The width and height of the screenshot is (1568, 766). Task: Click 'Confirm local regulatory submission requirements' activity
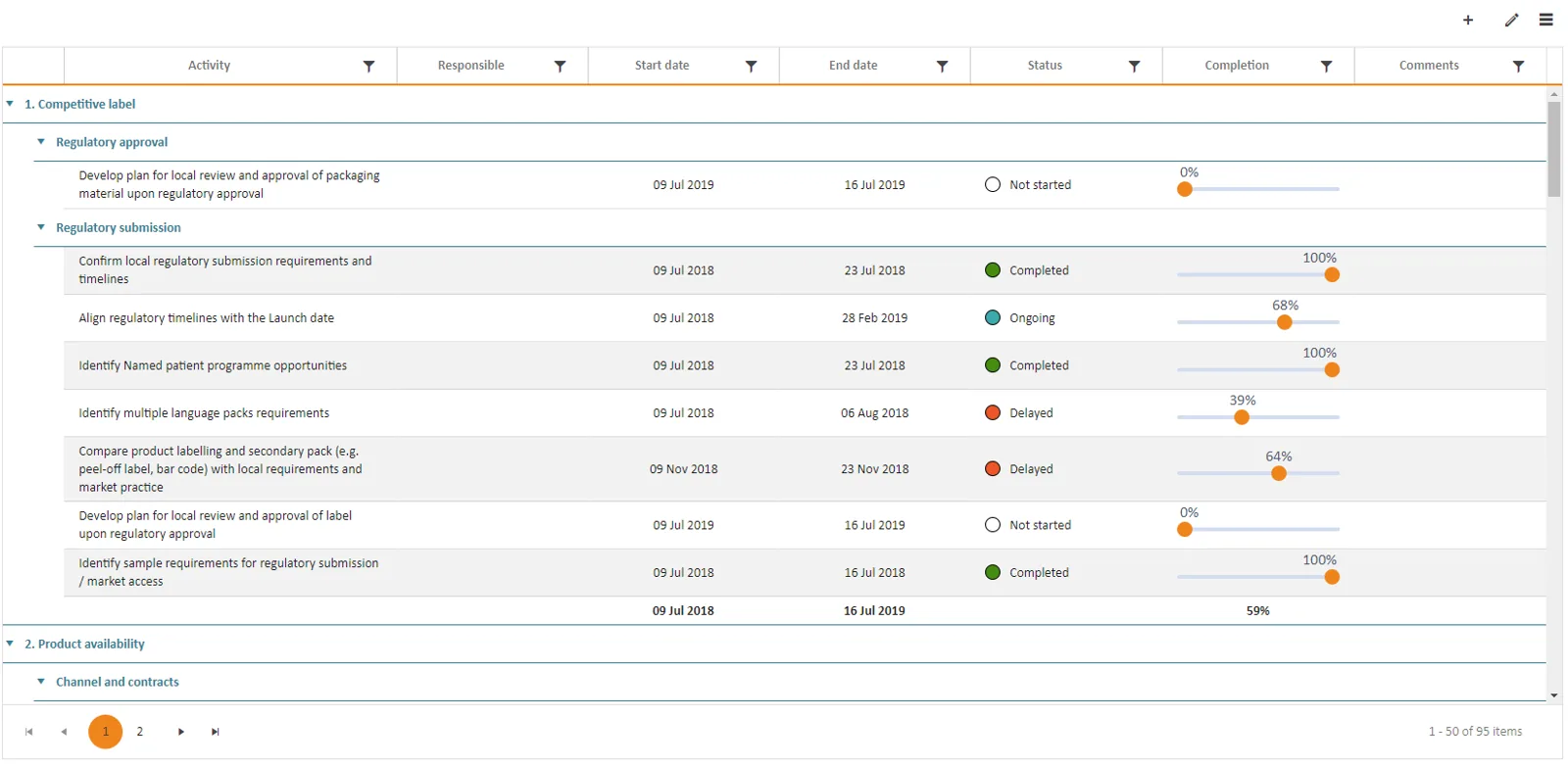point(225,270)
